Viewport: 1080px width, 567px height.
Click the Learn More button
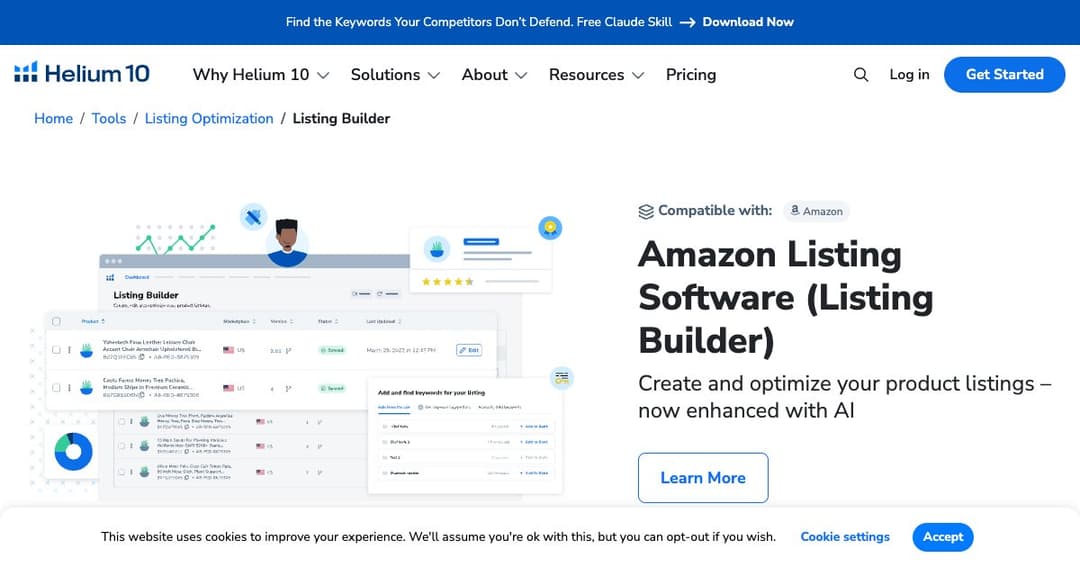(703, 477)
